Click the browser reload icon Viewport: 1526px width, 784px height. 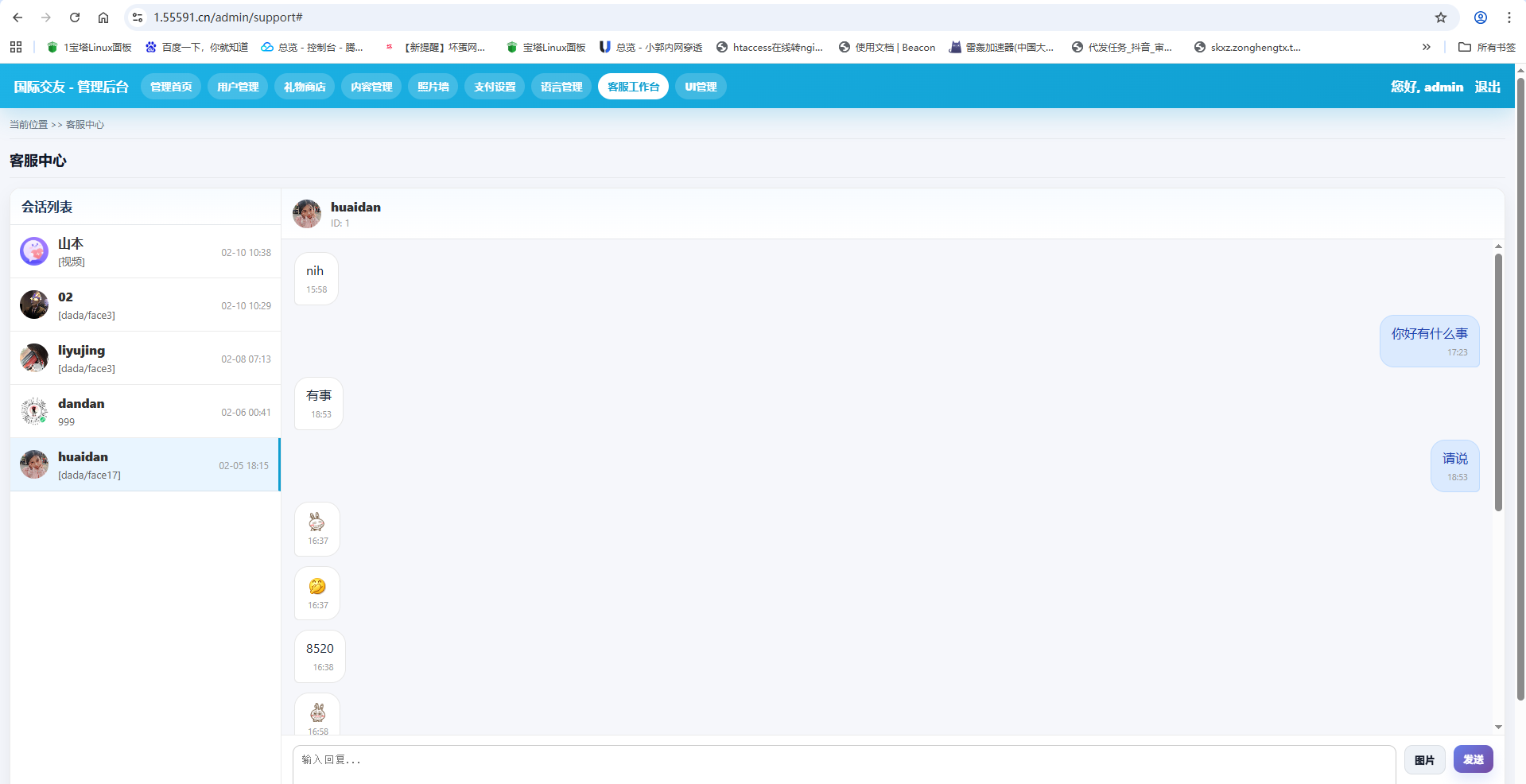(x=75, y=17)
